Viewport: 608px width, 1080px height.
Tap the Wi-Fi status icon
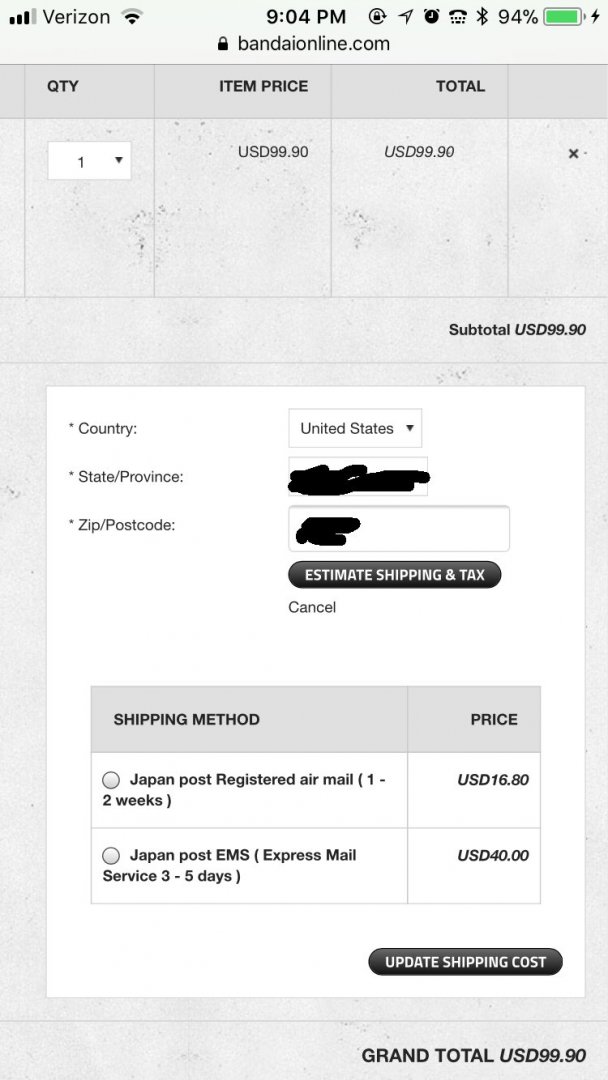click(132, 17)
